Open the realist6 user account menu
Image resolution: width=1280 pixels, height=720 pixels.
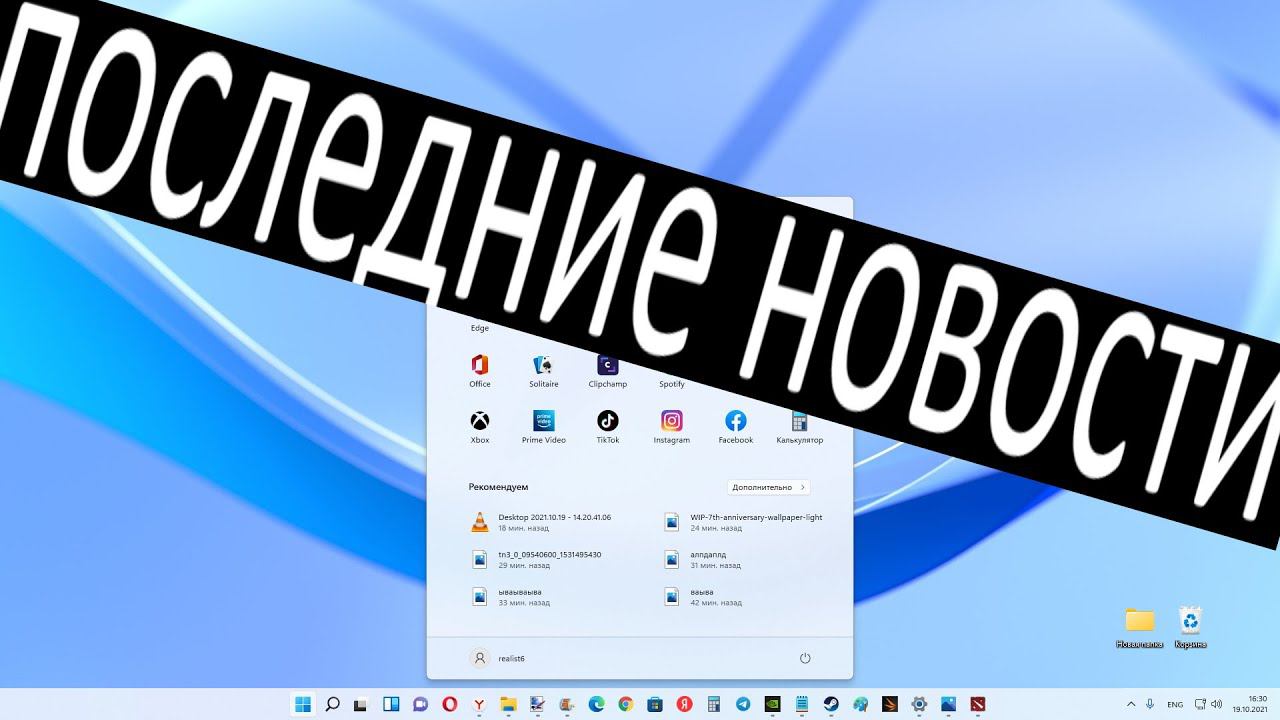point(498,658)
